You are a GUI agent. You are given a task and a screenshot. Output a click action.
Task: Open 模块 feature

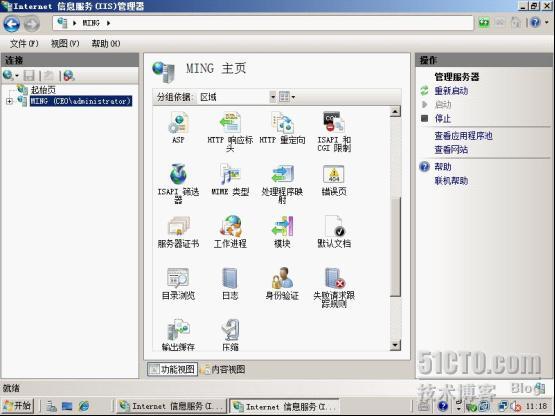(282, 232)
